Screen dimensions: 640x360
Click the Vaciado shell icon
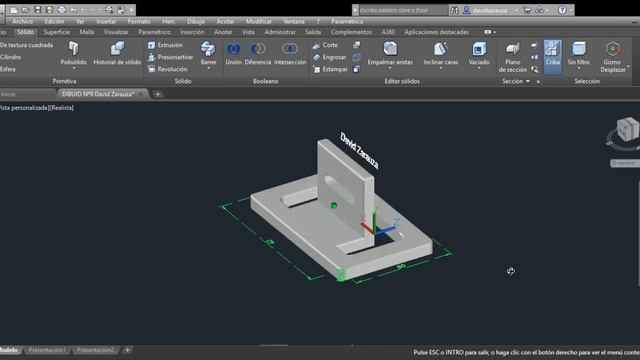pos(479,49)
